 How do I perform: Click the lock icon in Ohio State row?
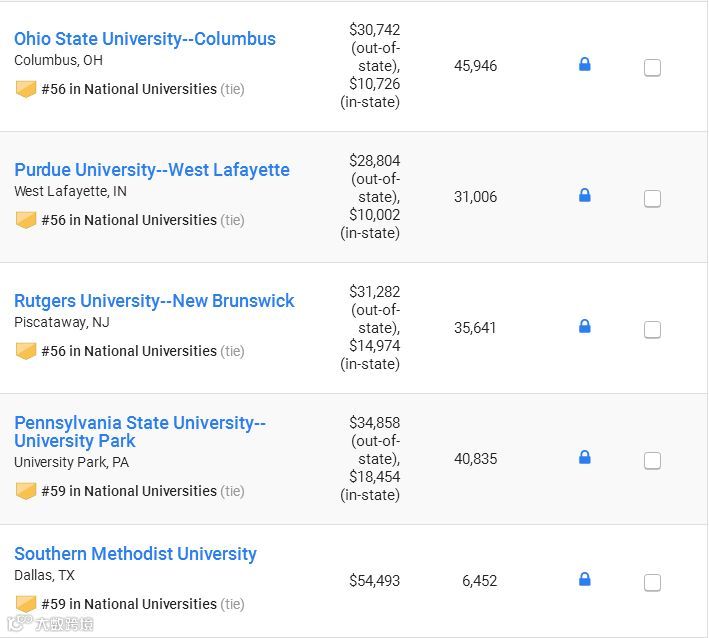pyautogui.click(x=585, y=65)
